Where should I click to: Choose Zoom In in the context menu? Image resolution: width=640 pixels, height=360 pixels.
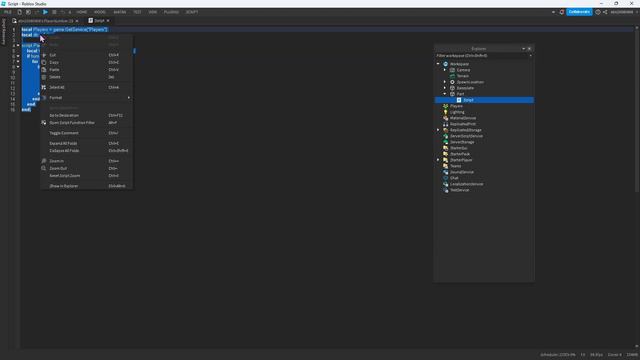click(x=87, y=161)
